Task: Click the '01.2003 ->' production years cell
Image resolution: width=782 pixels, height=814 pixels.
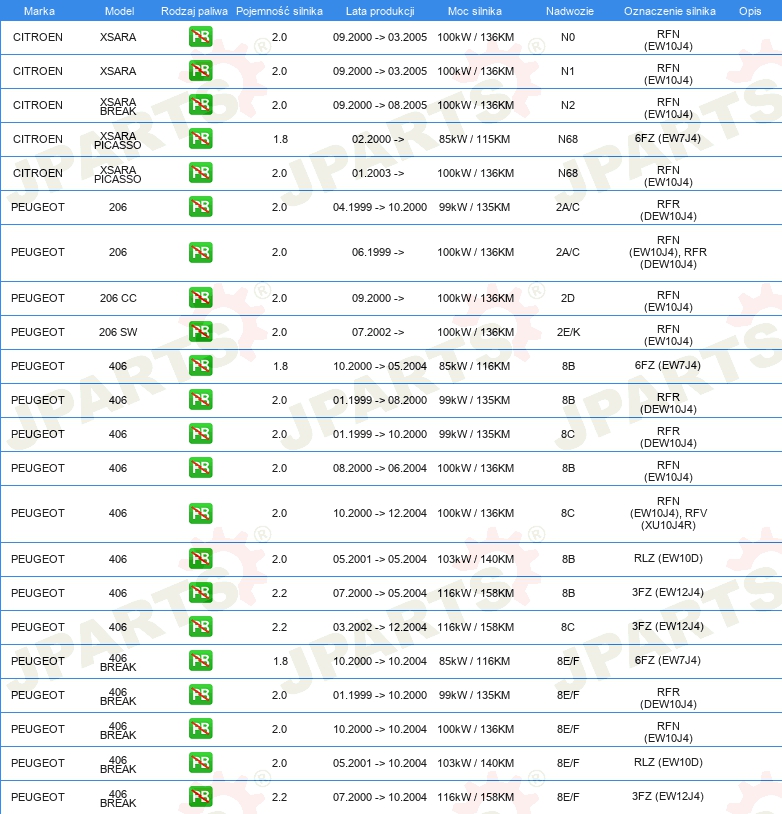Action: [x=378, y=173]
